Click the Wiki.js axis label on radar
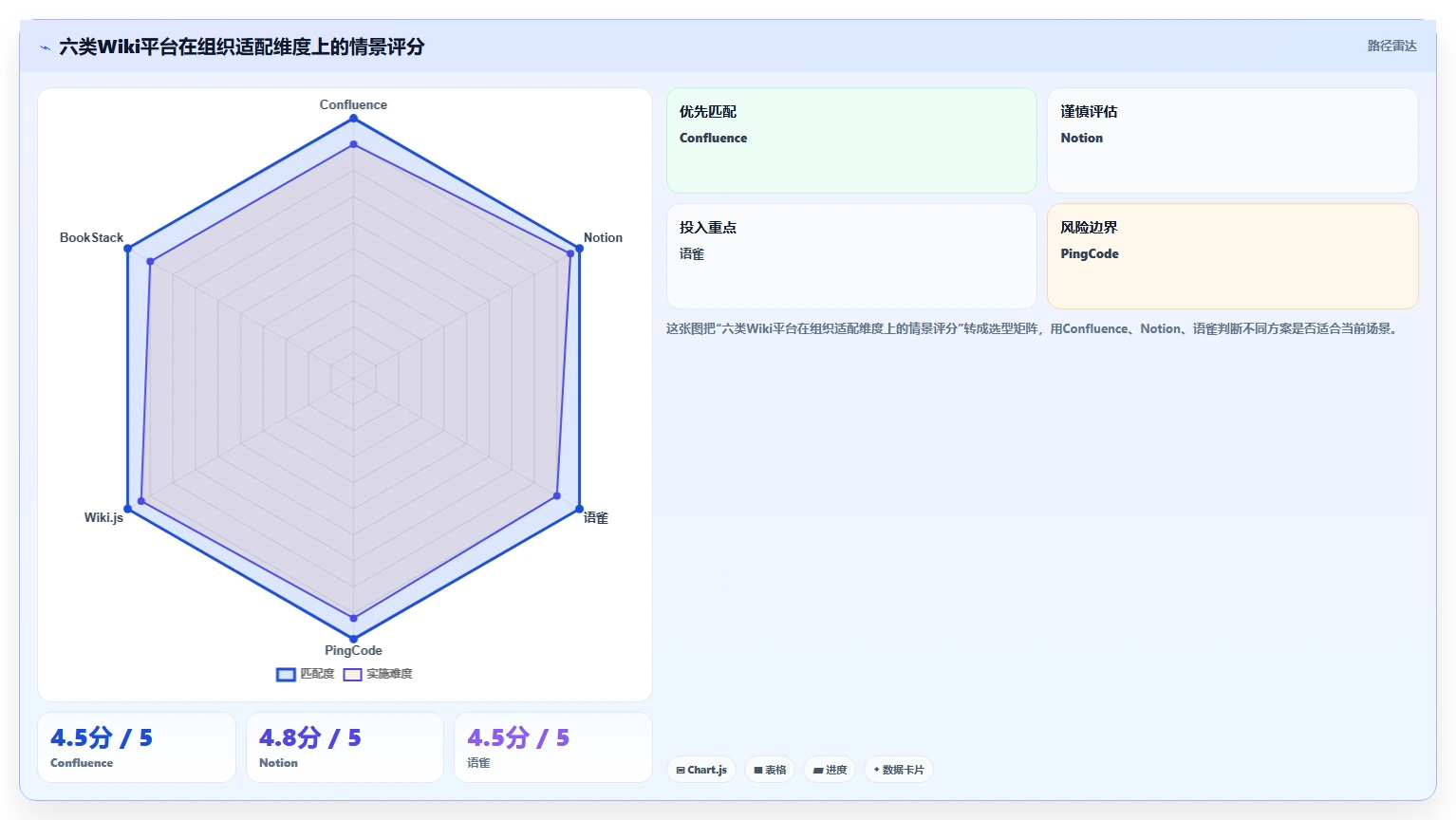The image size is (1456, 820). (x=103, y=517)
